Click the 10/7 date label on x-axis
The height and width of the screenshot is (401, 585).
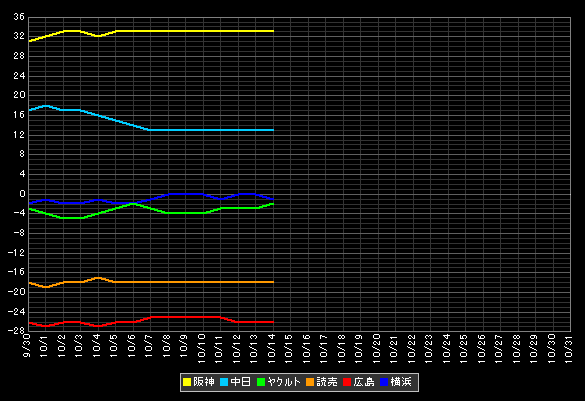149,345
